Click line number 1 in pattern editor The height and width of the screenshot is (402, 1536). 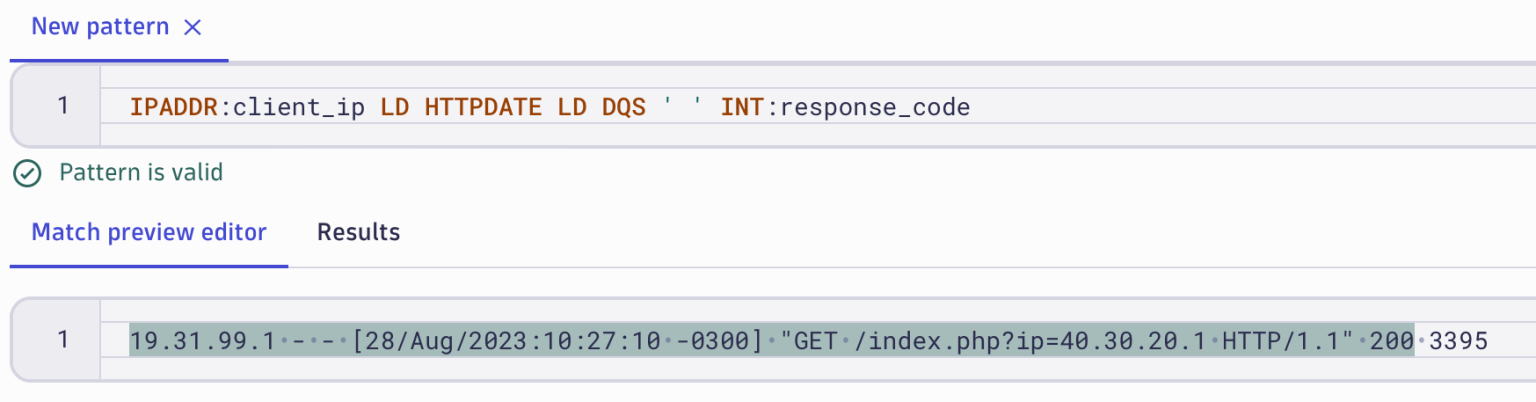[62, 106]
